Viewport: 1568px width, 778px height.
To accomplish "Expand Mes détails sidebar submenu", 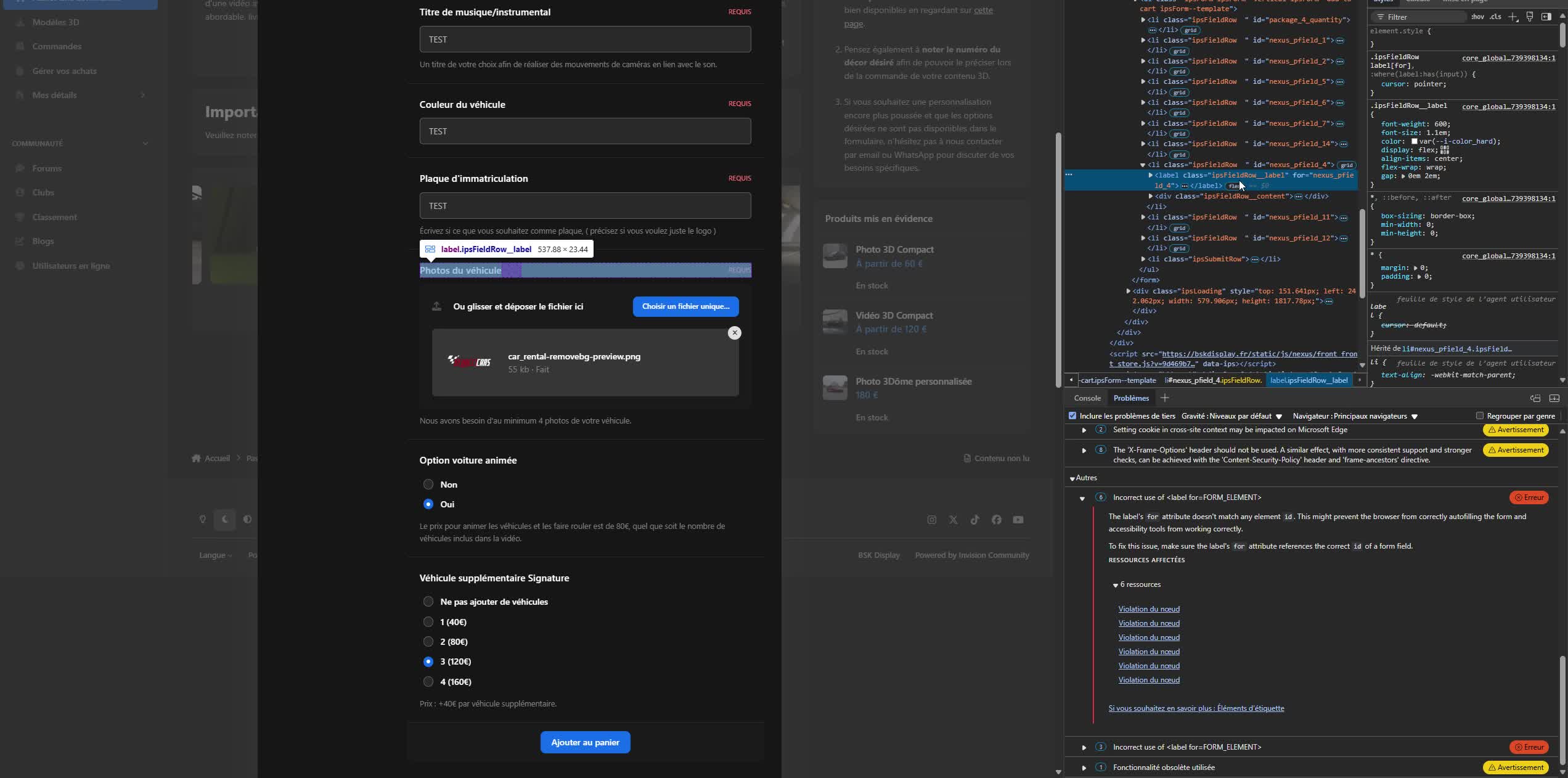I will tap(143, 95).
